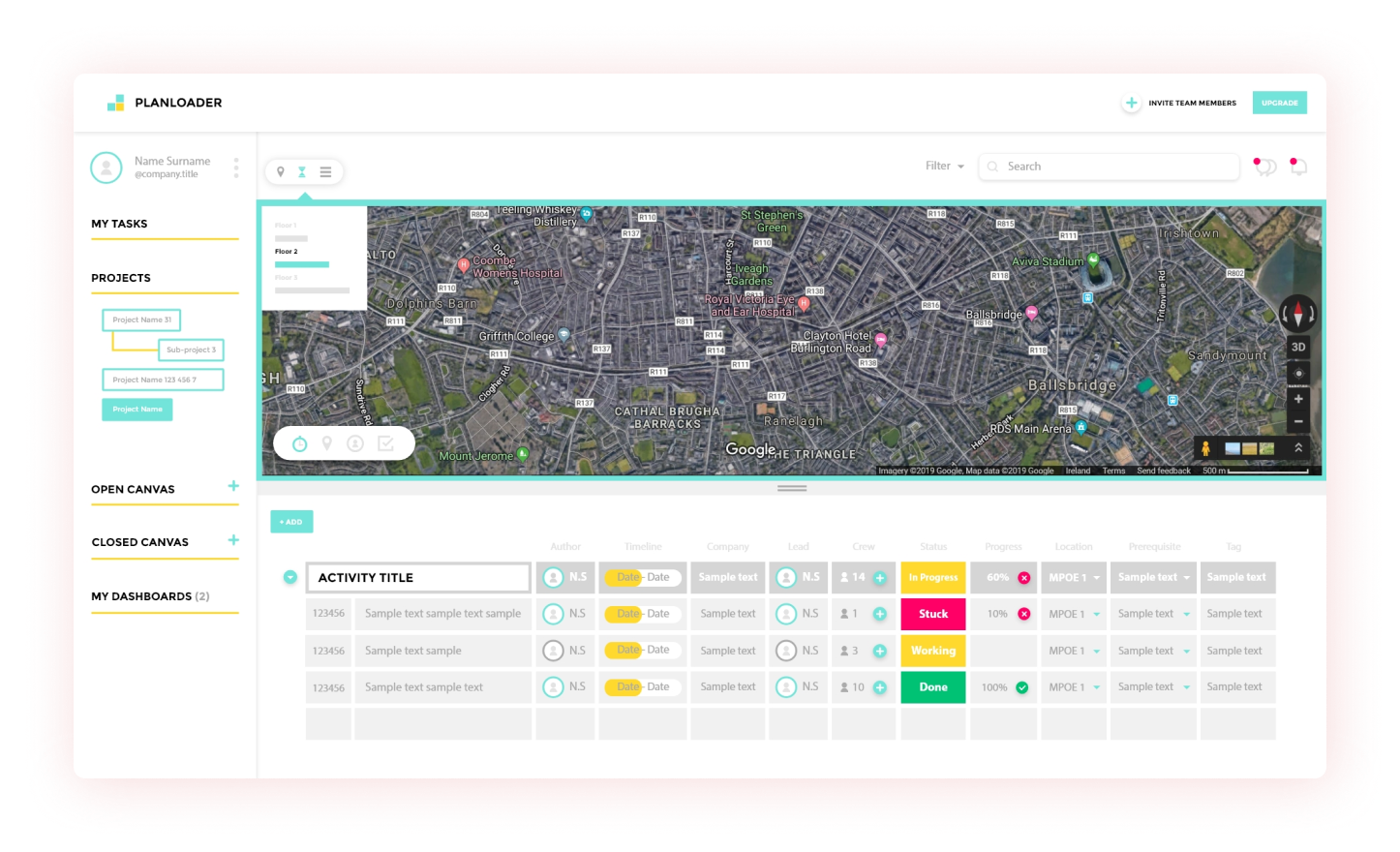
Task: Click Invite Team Members
Action: point(1192,103)
